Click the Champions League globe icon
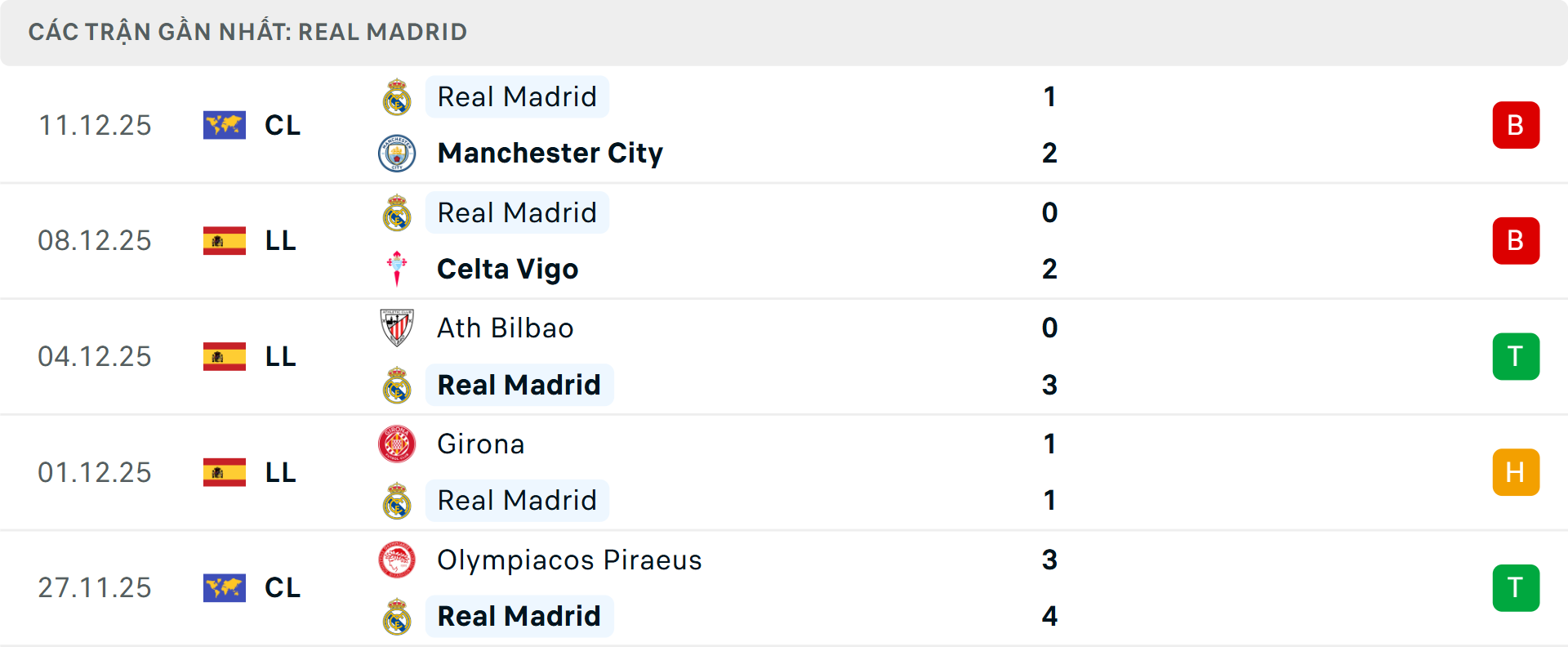1568x647 pixels. (x=225, y=125)
